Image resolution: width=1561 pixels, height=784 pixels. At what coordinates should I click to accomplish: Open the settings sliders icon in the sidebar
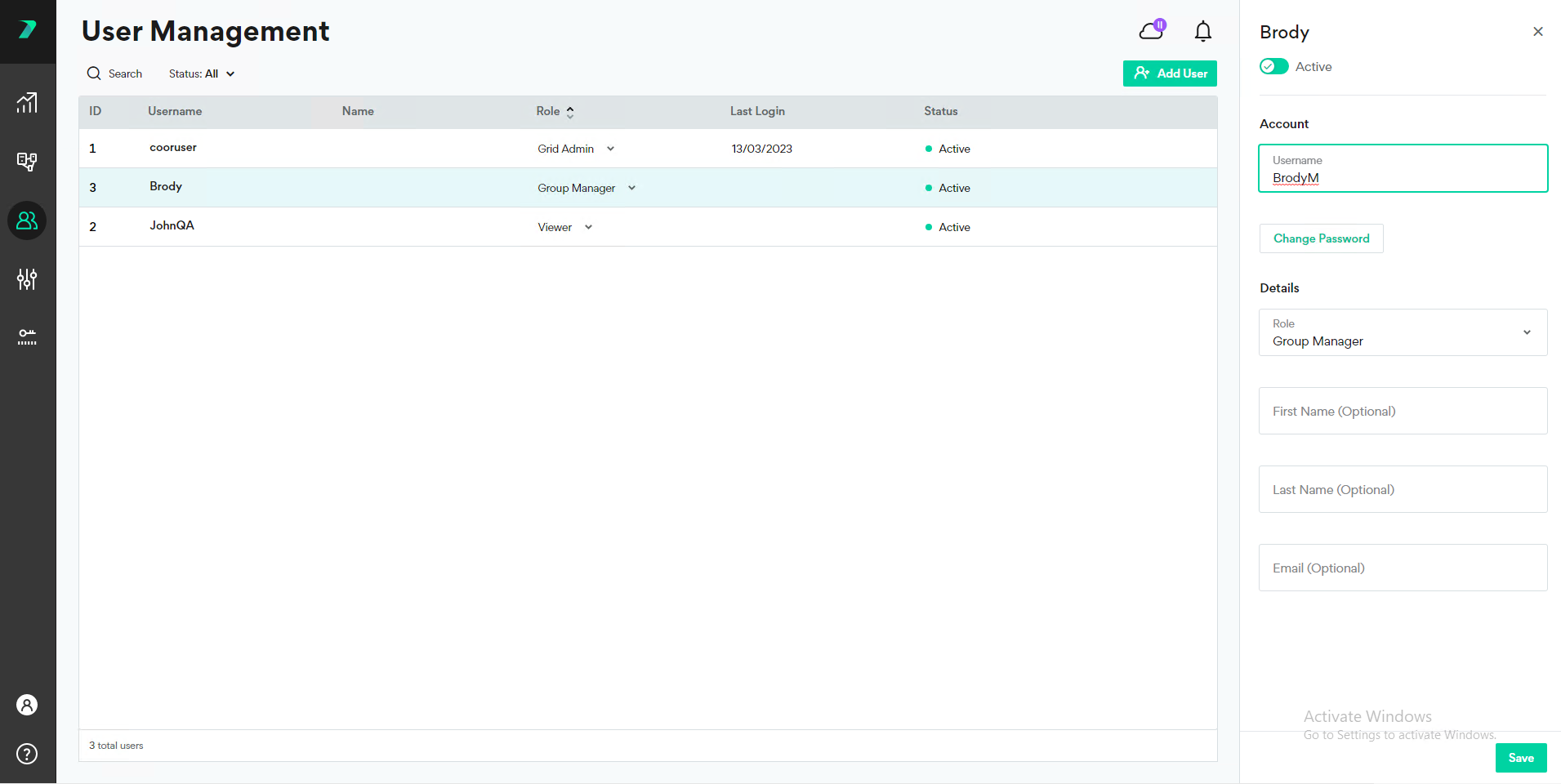tap(27, 278)
